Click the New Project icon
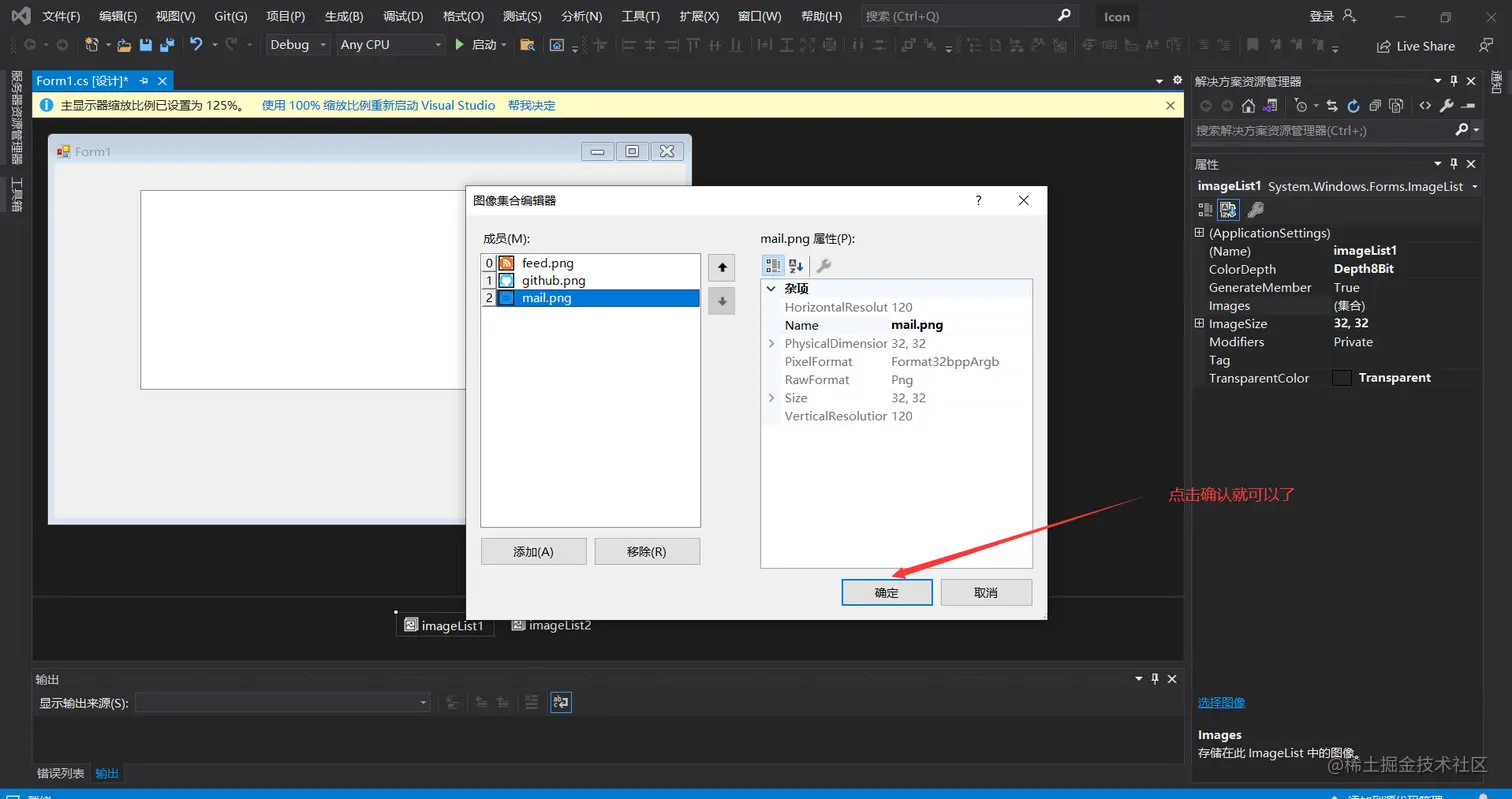 [x=92, y=45]
